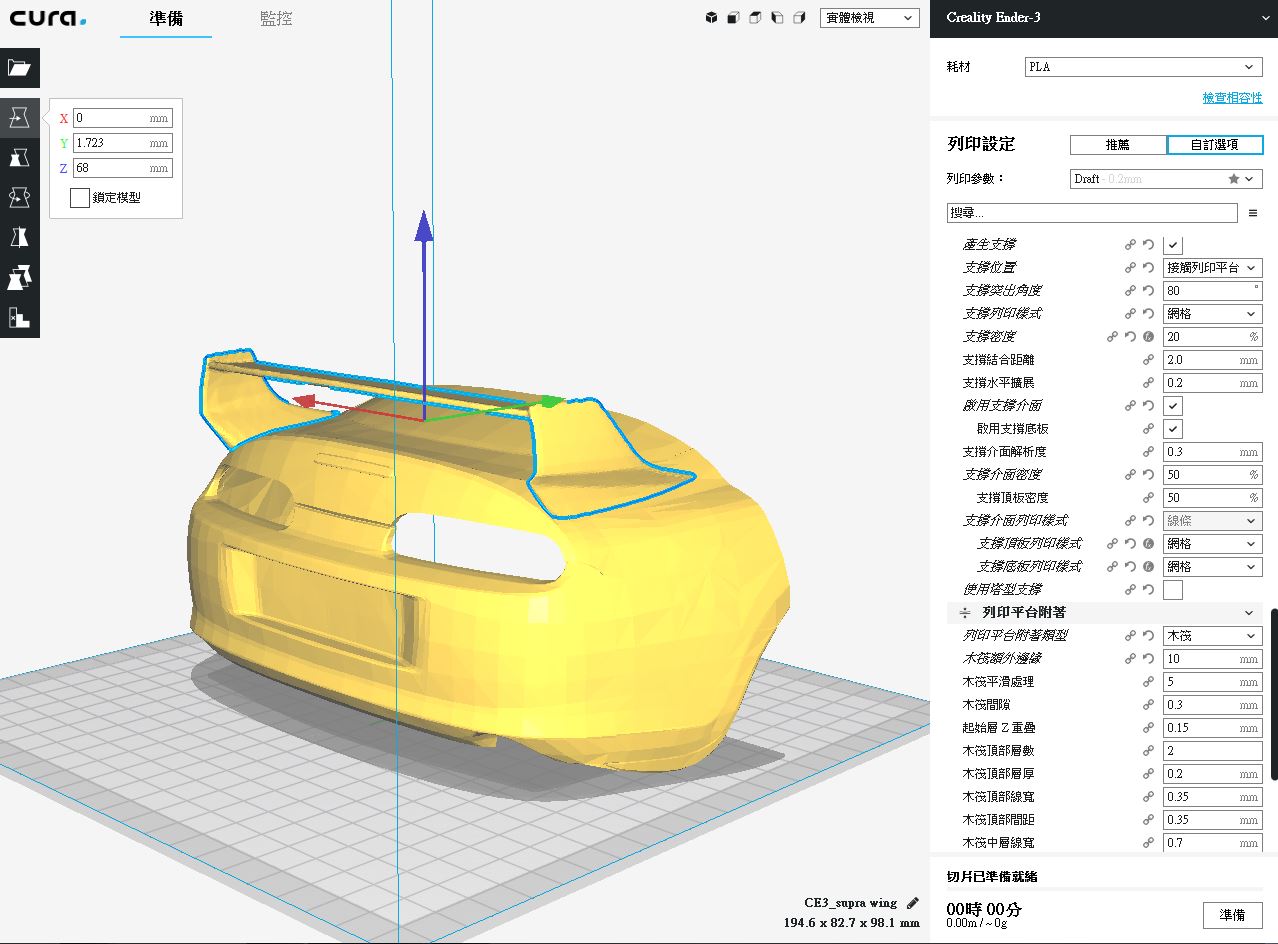
Task: Switch print setup to 推薦 mode
Action: click(x=1118, y=145)
